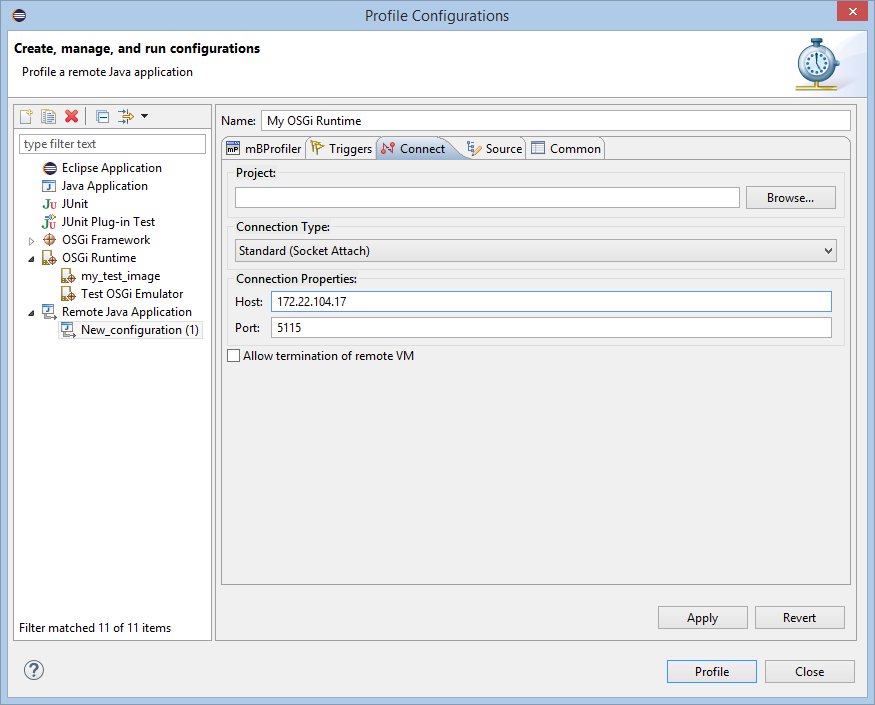Click the Browse... button
875x705 pixels.
coord(790,198)
